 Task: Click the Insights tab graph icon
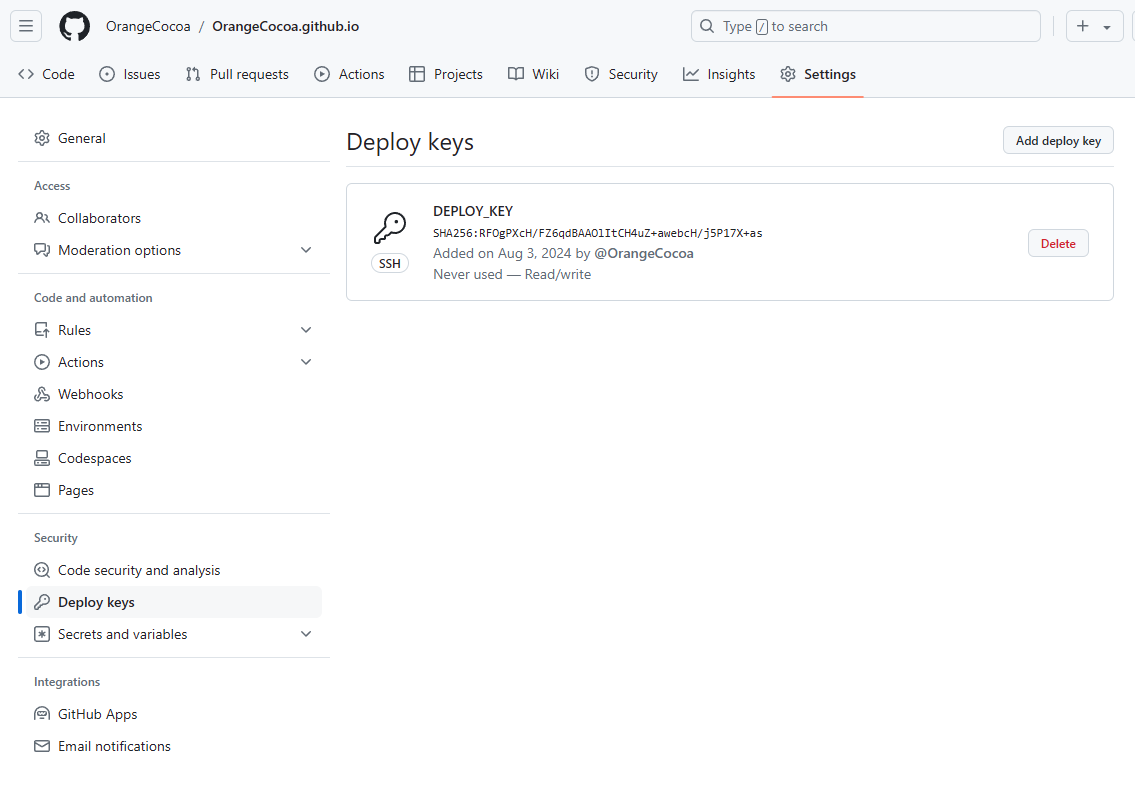(x=691, y=74)
